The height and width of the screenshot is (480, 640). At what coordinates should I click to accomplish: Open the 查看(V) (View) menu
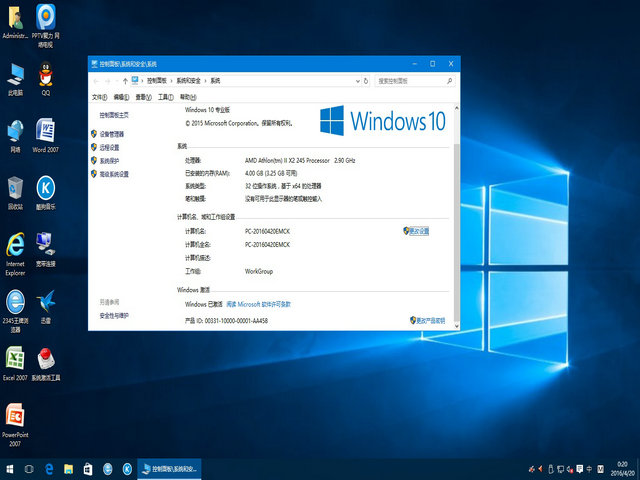tap(143, 97)
